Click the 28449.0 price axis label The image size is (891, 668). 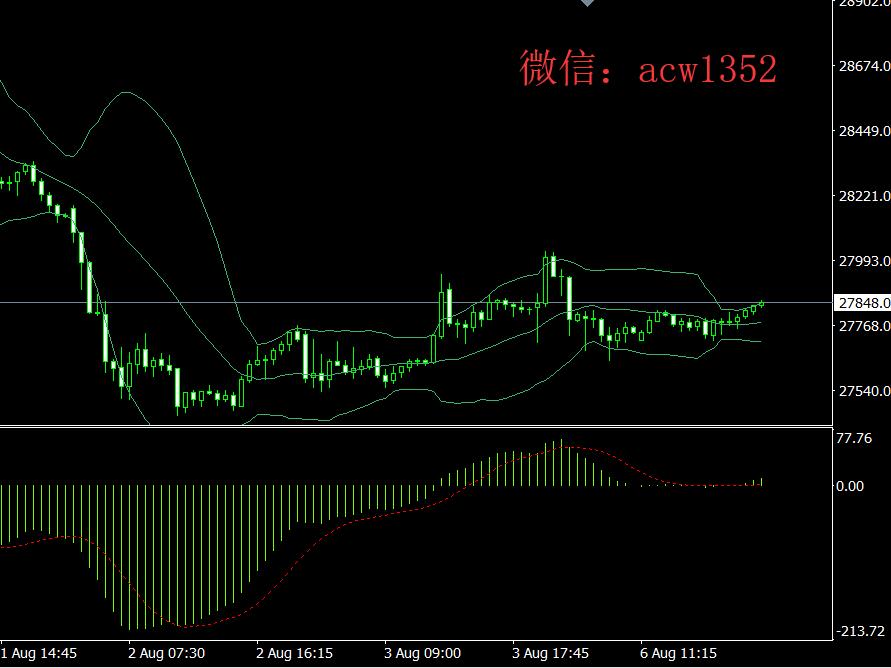click(x=864, y=131)
